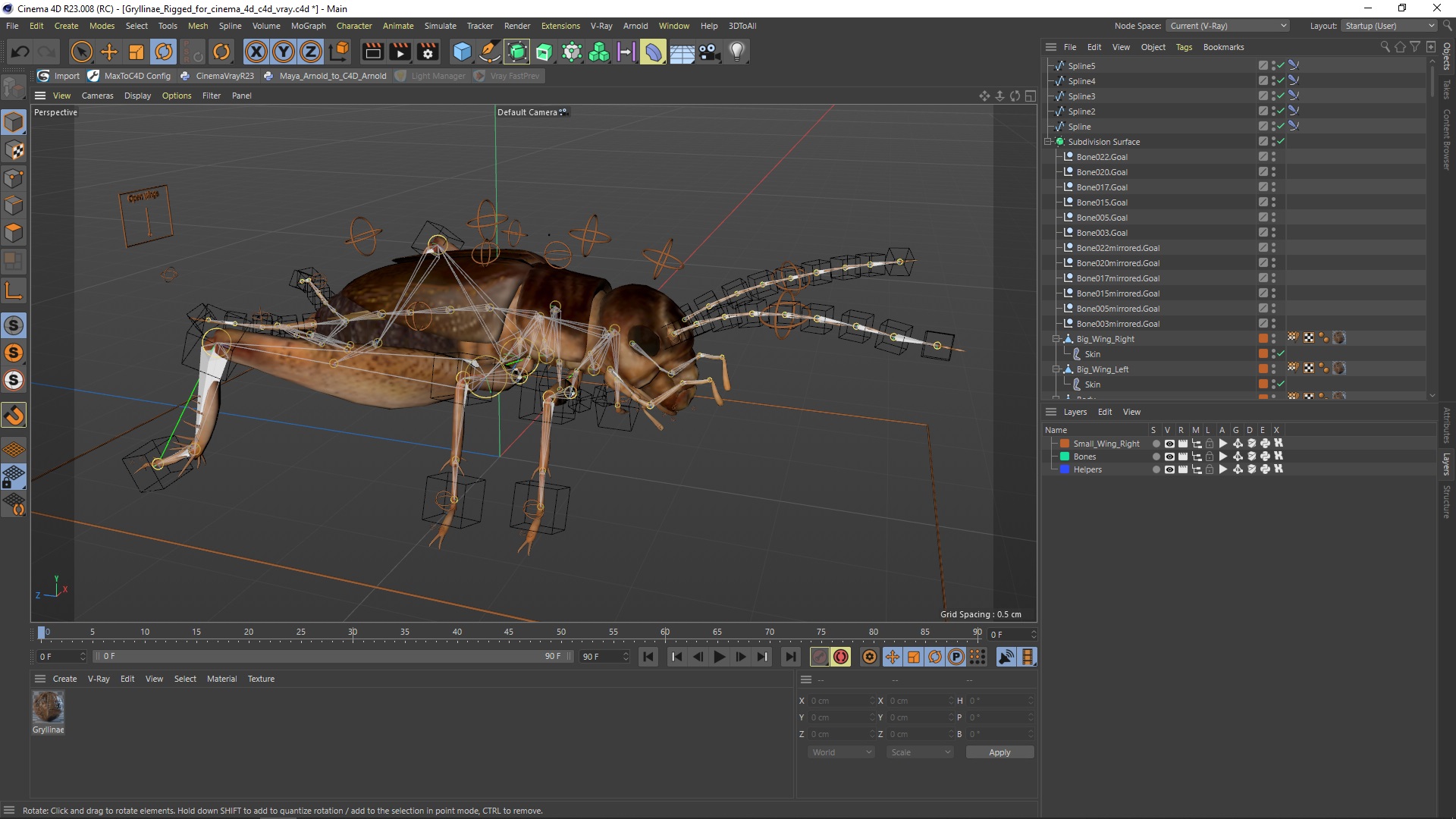Image resolution: width=1456 pixels, height=819 pixels.
Task: Add a Cube primitive object
Action: 462,52
